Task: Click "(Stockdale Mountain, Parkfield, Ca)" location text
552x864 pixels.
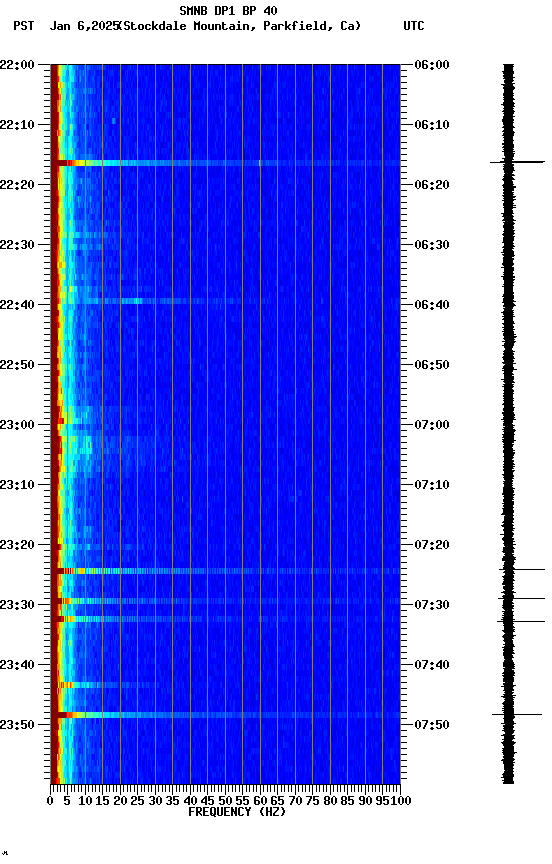Action: (240, 26)
